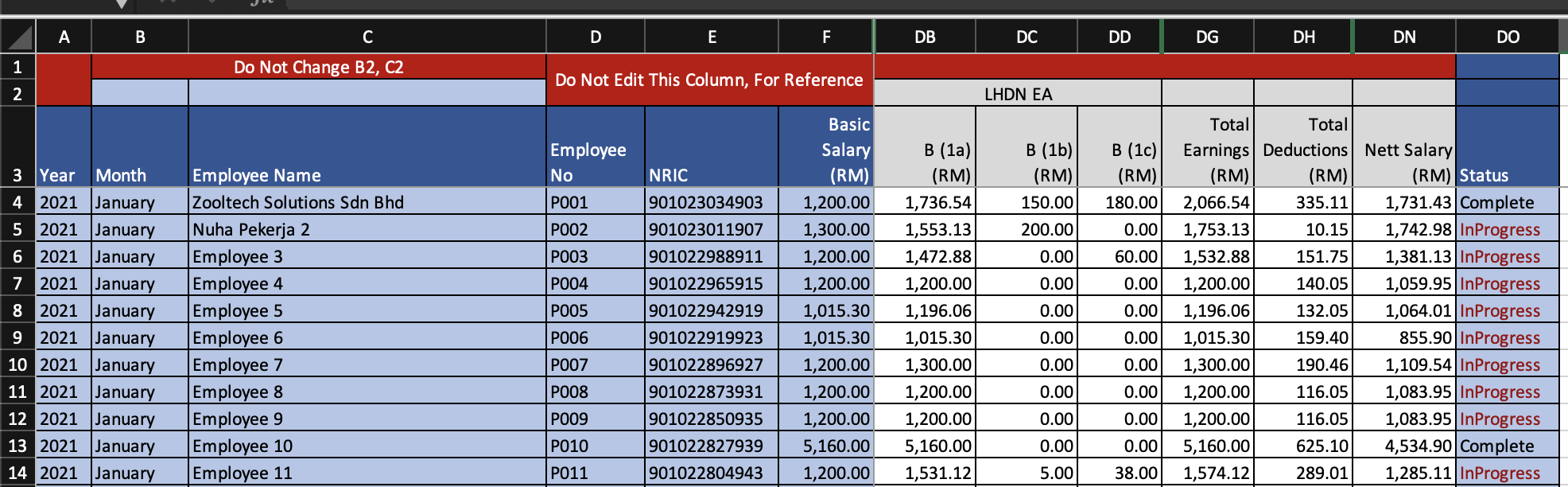
Task: Select 'January' month cell in row 7
Action: click(140, 283)
